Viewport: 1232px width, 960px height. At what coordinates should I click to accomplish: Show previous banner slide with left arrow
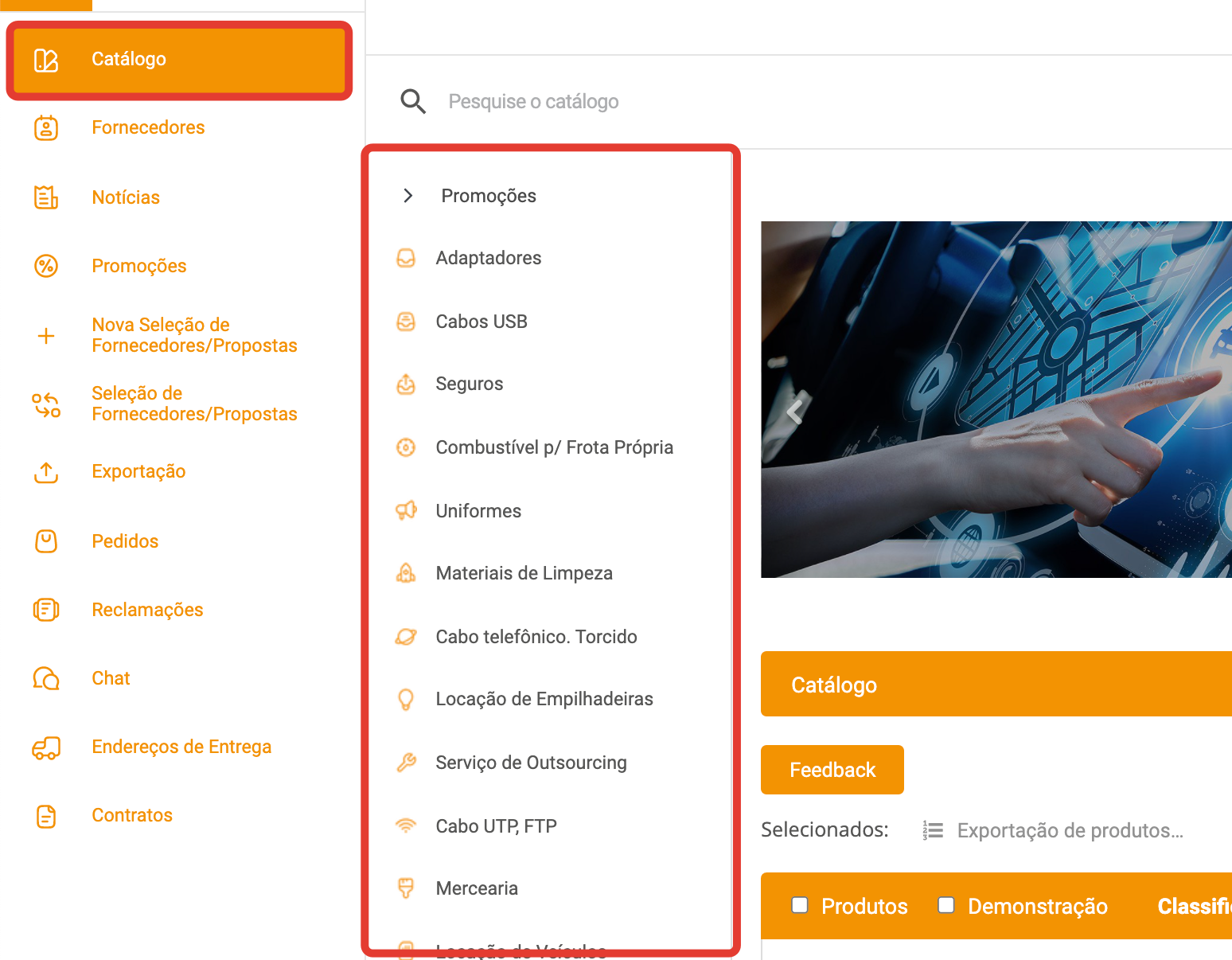click(x=794, y=412)
